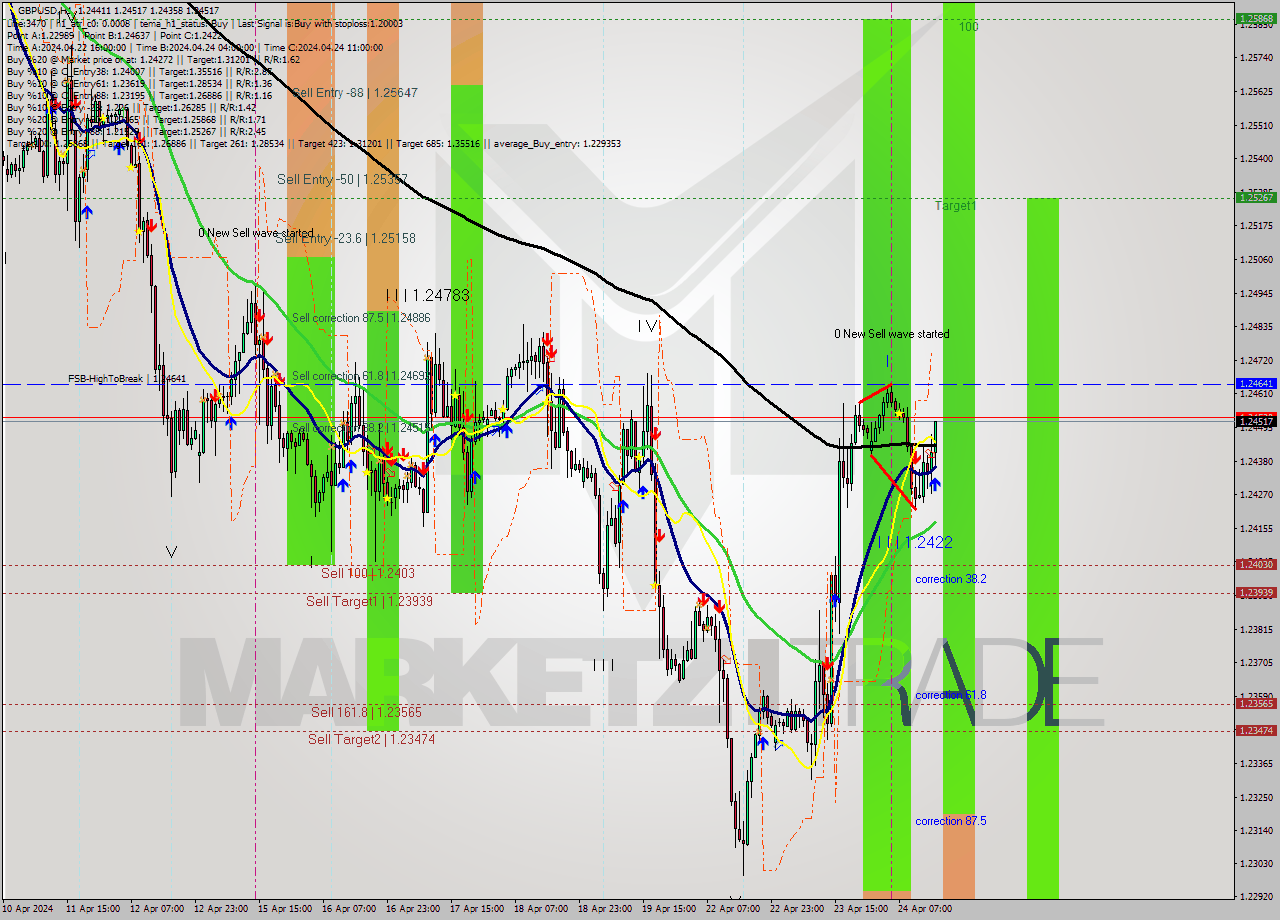Click the '18 Apr 07:00' time axis label
Image resolution: width=1280 pixels, height=920 pixels.
pyautogui.click(x=542, y=909)
